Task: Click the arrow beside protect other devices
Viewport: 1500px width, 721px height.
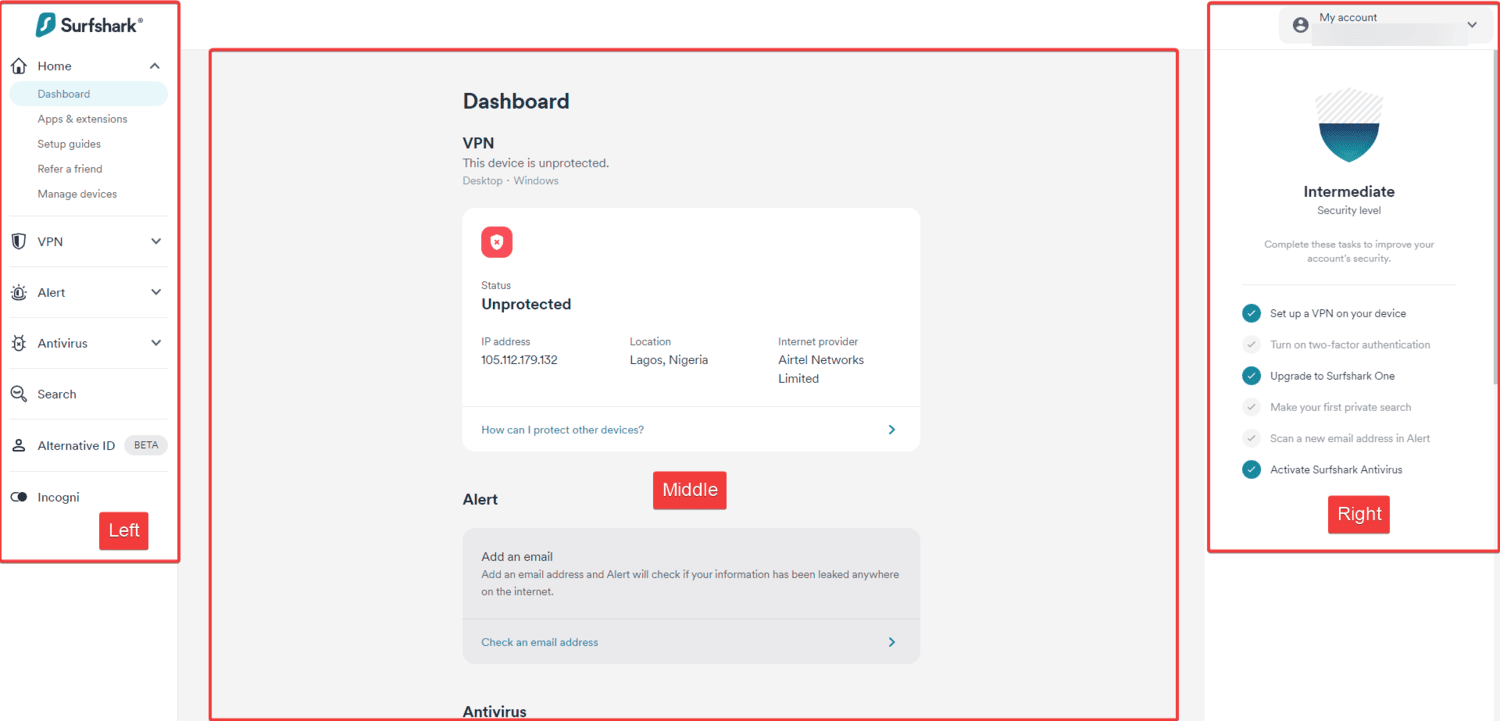Action: (892, 430)
